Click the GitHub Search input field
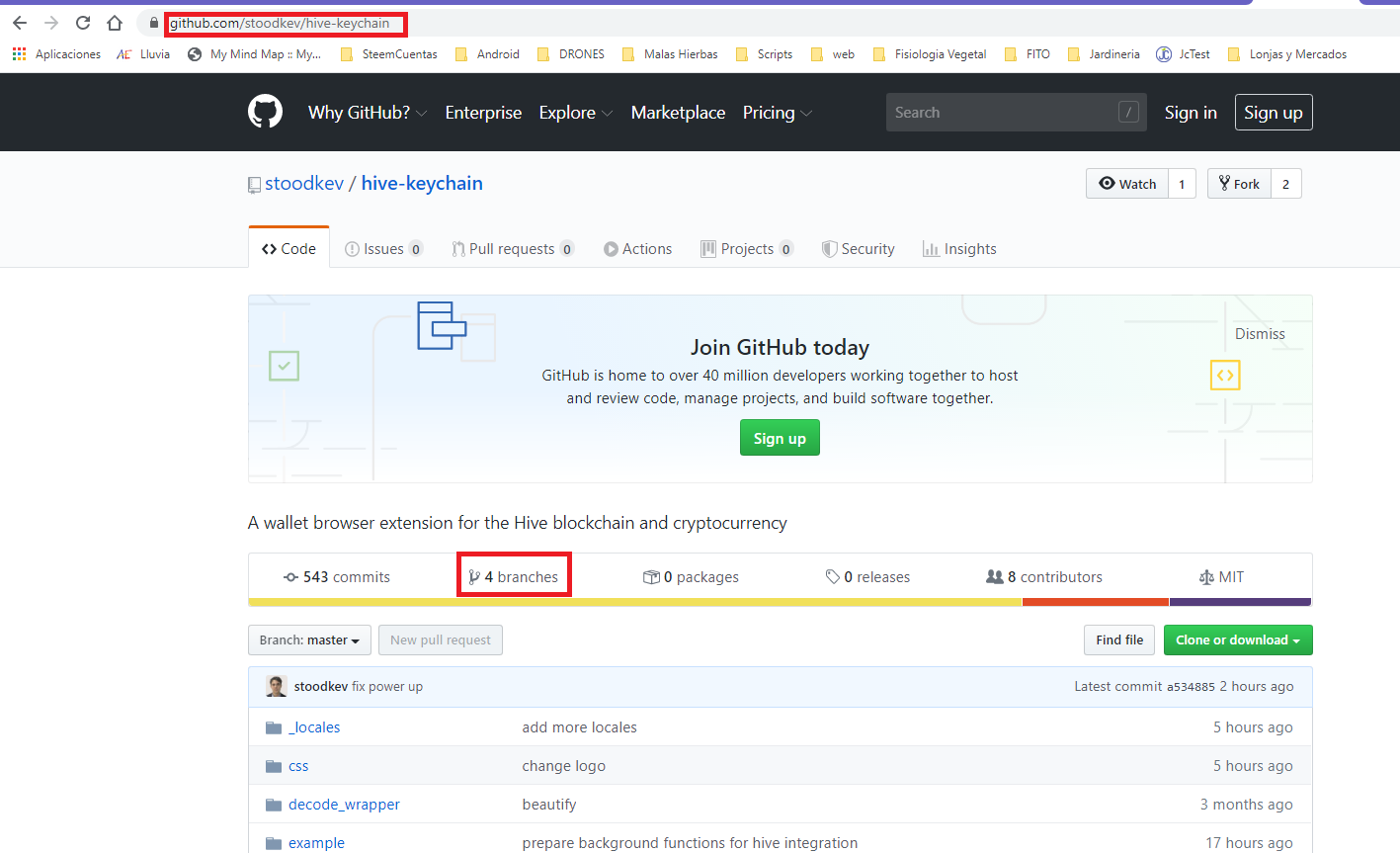1400x853 pixels. (1017, 113)
